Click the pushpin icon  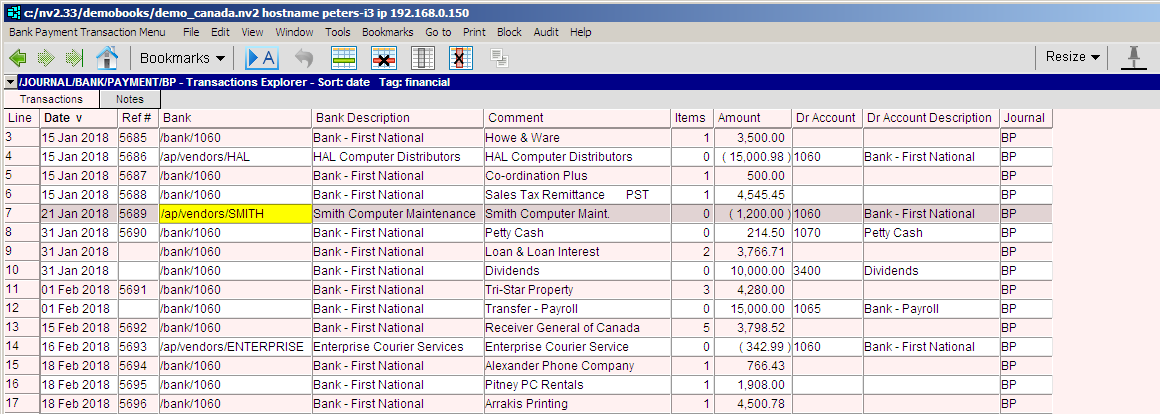pyautogui.click(x=1134, y=57)
